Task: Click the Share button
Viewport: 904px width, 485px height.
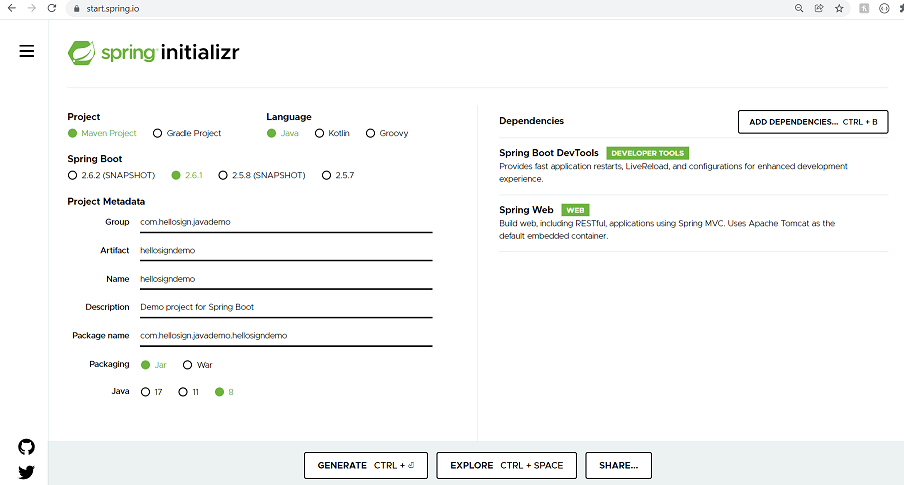Action: [619, 465]
